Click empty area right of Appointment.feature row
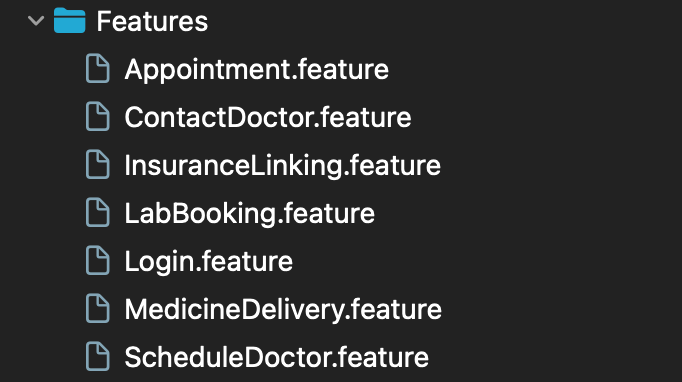This screenshot has width=682, height=382. 535,69
